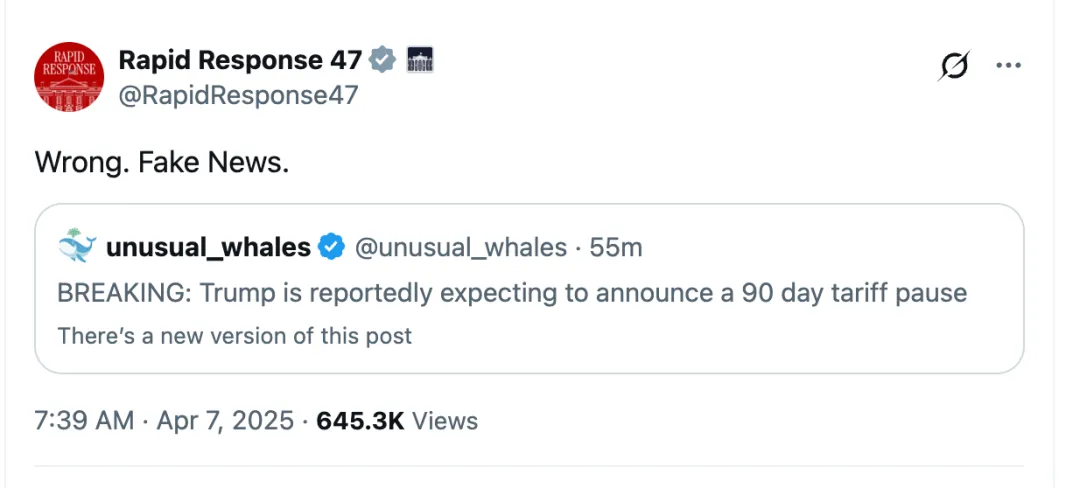Open Rapid Response 47 profile avatar
This screenshot has width=1080, height=488.
pyautogui.click(x=69, y=76)
